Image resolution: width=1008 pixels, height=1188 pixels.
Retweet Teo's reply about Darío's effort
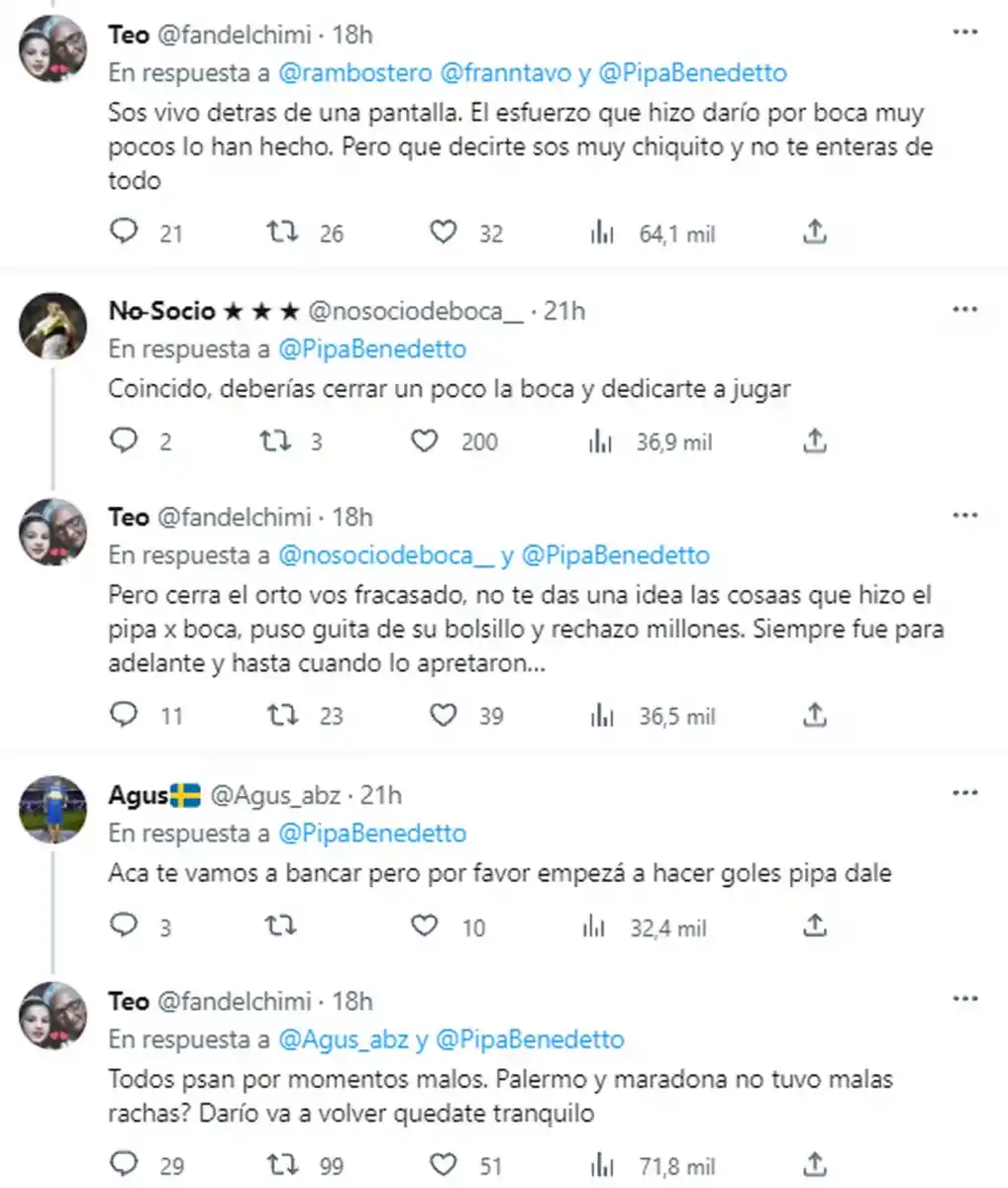[x=280, y=233]
